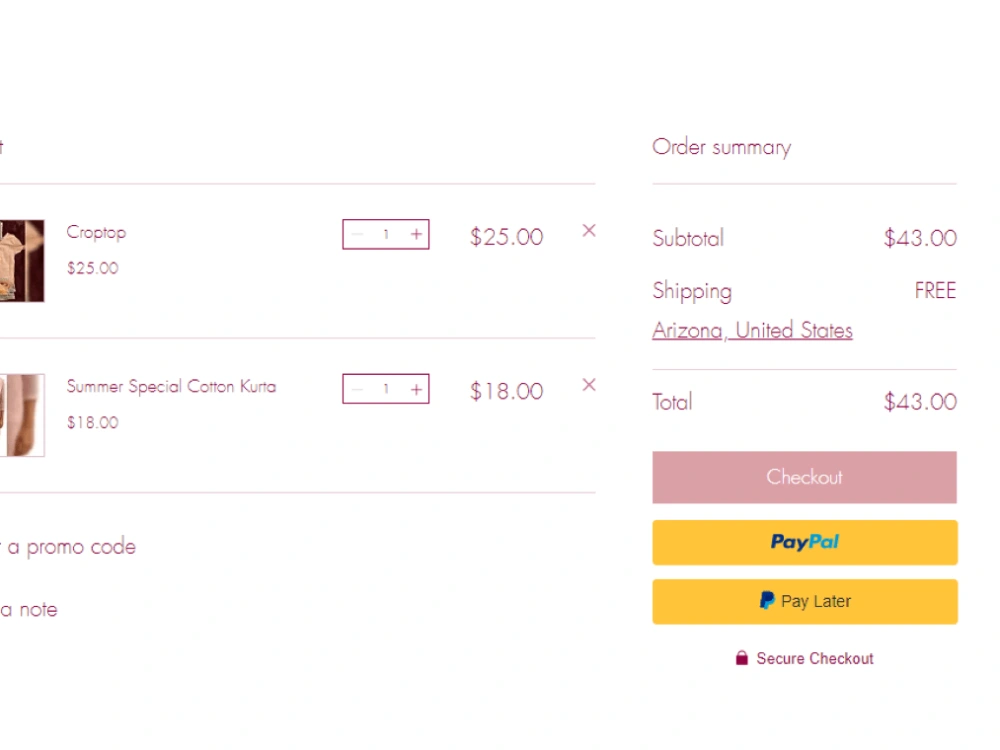Decrease Cotton Kurta quantity with minus icon
This screenshot has width=1000, height=750.
[x=357, y=389]
